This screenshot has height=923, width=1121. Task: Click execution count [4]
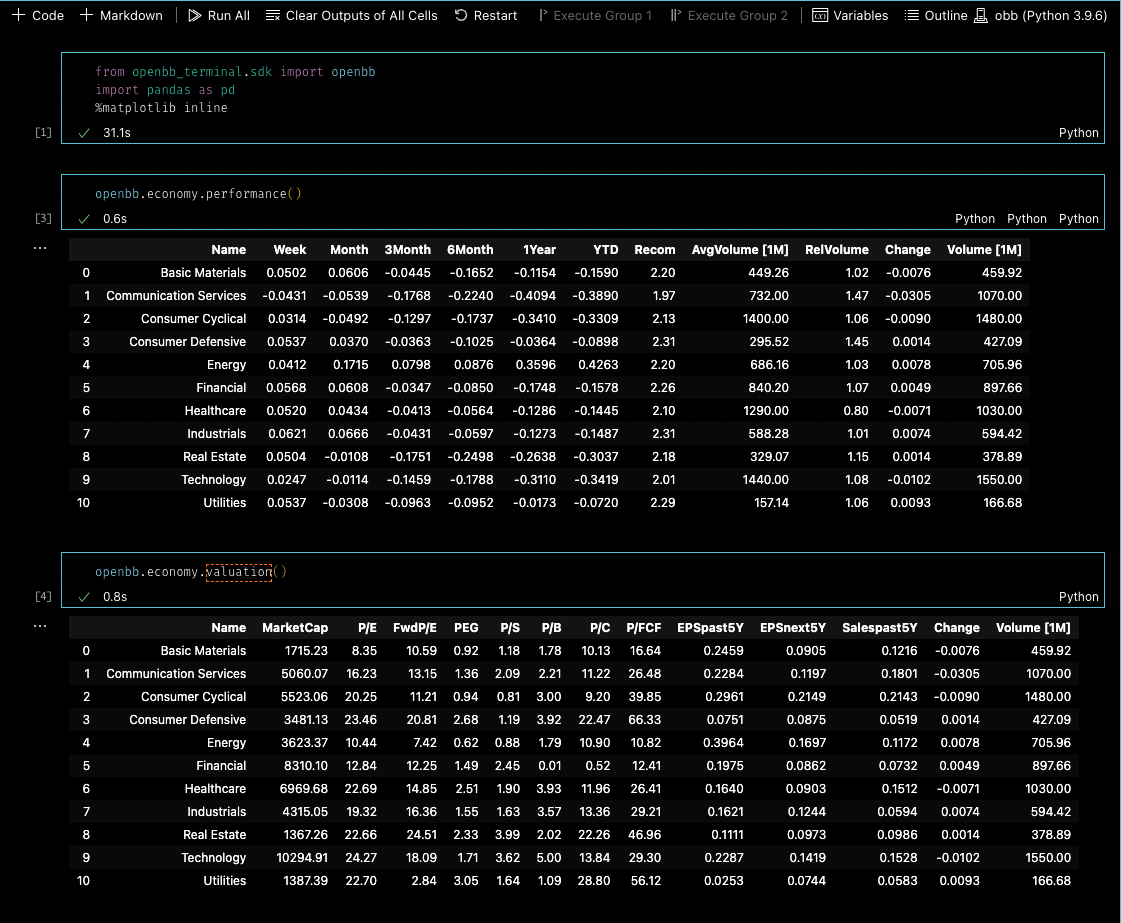(44, 596)
